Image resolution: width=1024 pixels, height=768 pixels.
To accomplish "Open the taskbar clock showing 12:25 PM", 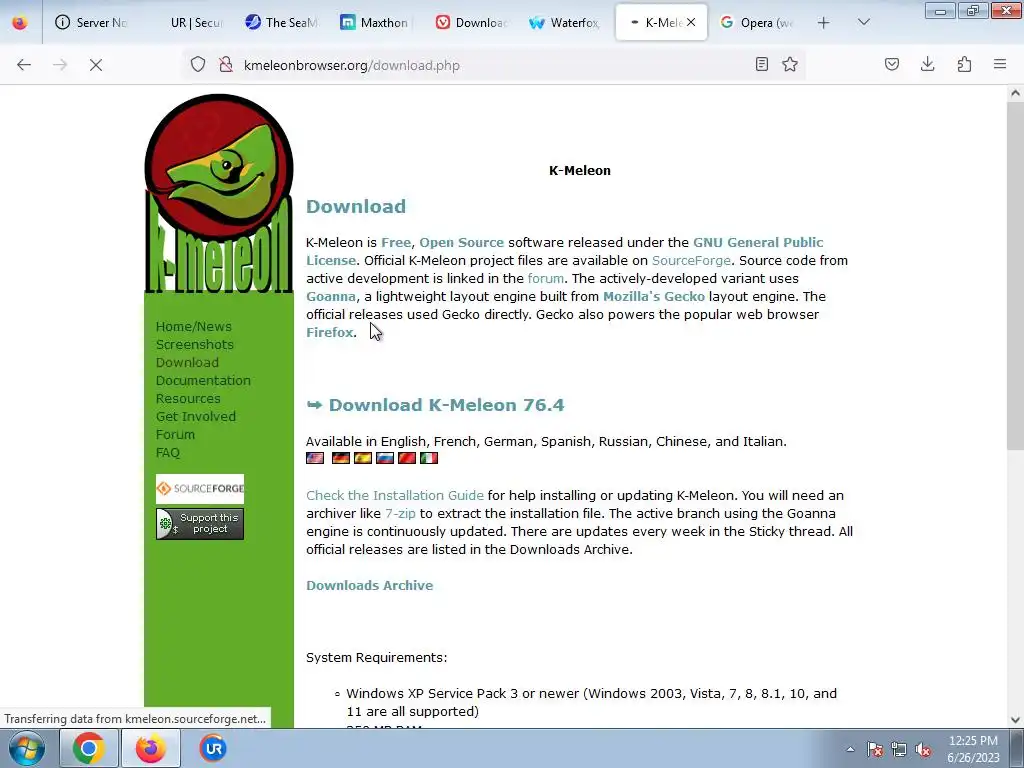I will pos(973,749).
